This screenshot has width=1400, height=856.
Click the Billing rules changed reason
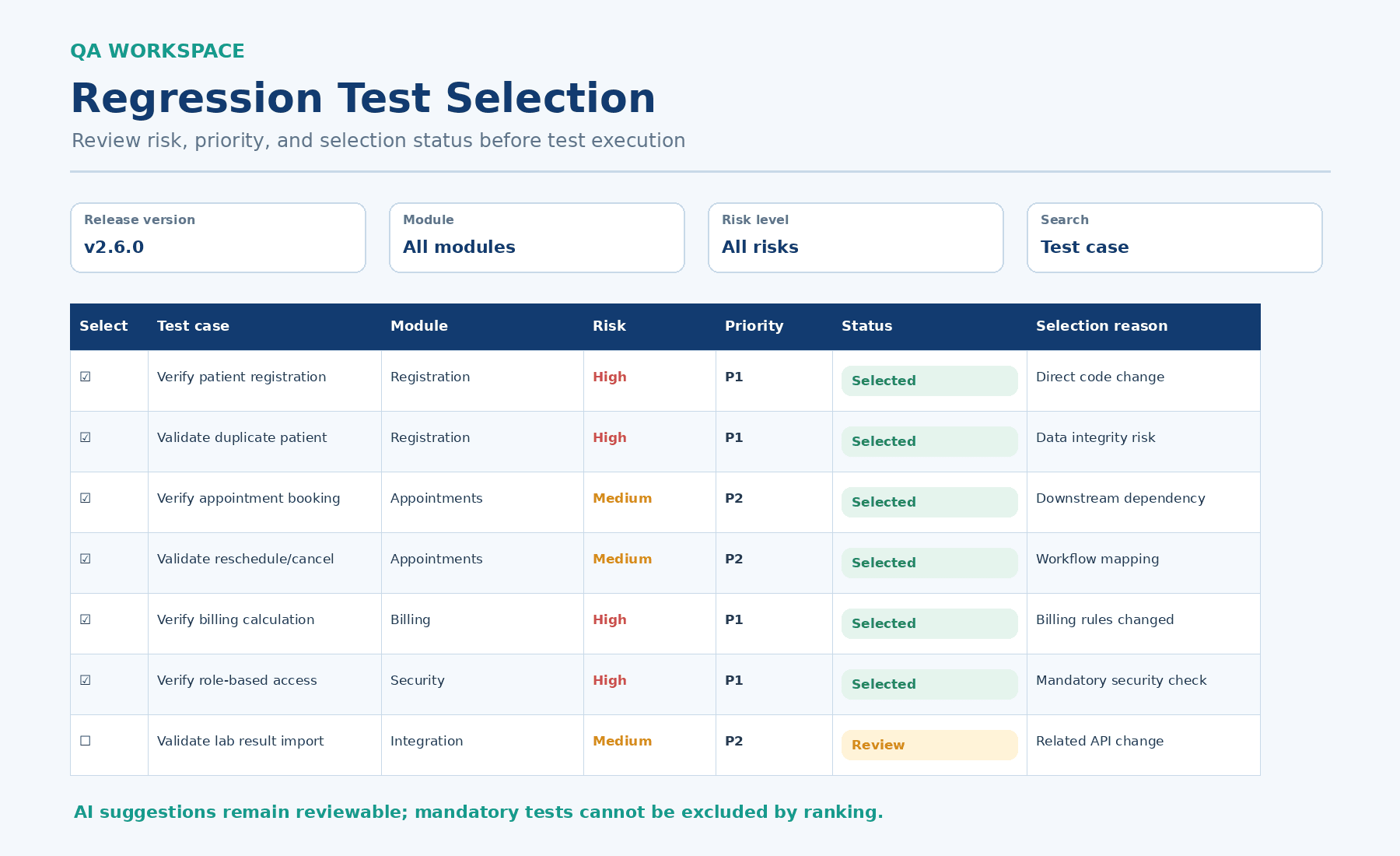pyautogui.click(x=1104, y=619)
